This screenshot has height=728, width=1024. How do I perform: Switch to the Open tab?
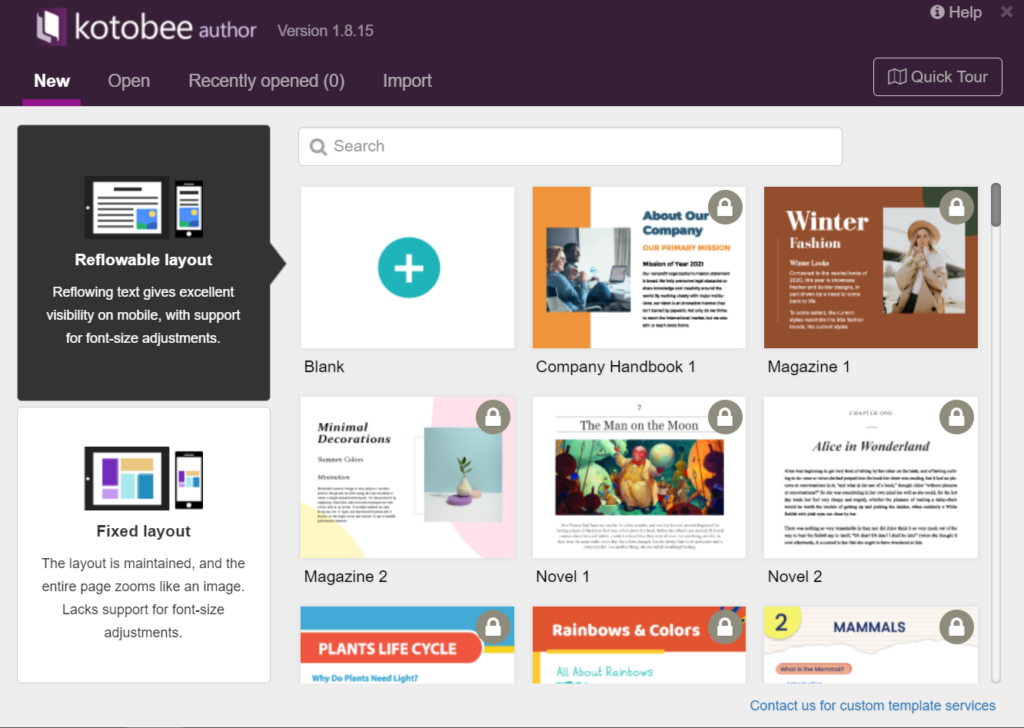[x=128, y=81]
